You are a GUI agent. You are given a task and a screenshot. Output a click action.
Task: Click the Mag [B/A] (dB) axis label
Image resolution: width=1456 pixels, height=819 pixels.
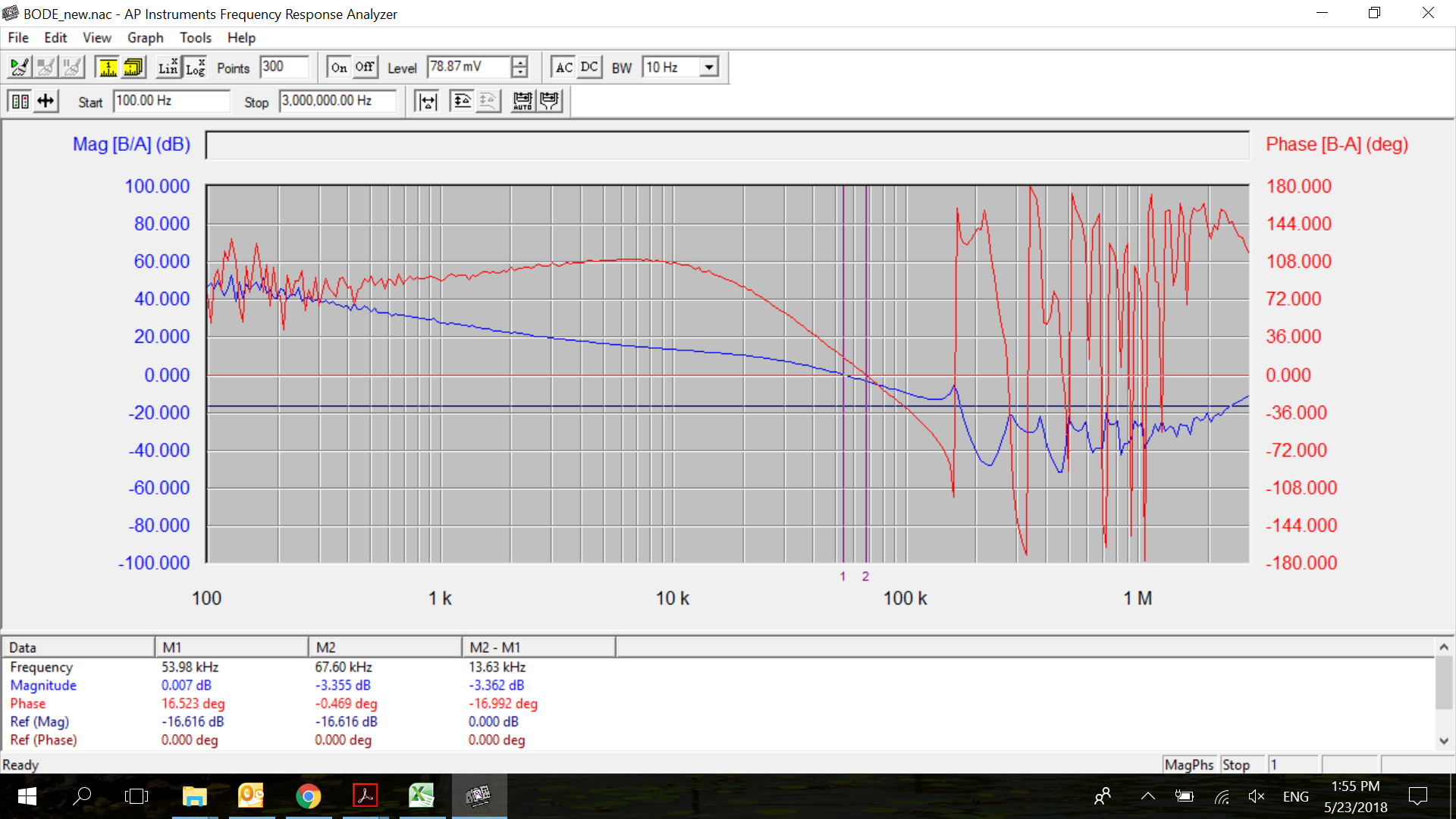tap(131, 144)
